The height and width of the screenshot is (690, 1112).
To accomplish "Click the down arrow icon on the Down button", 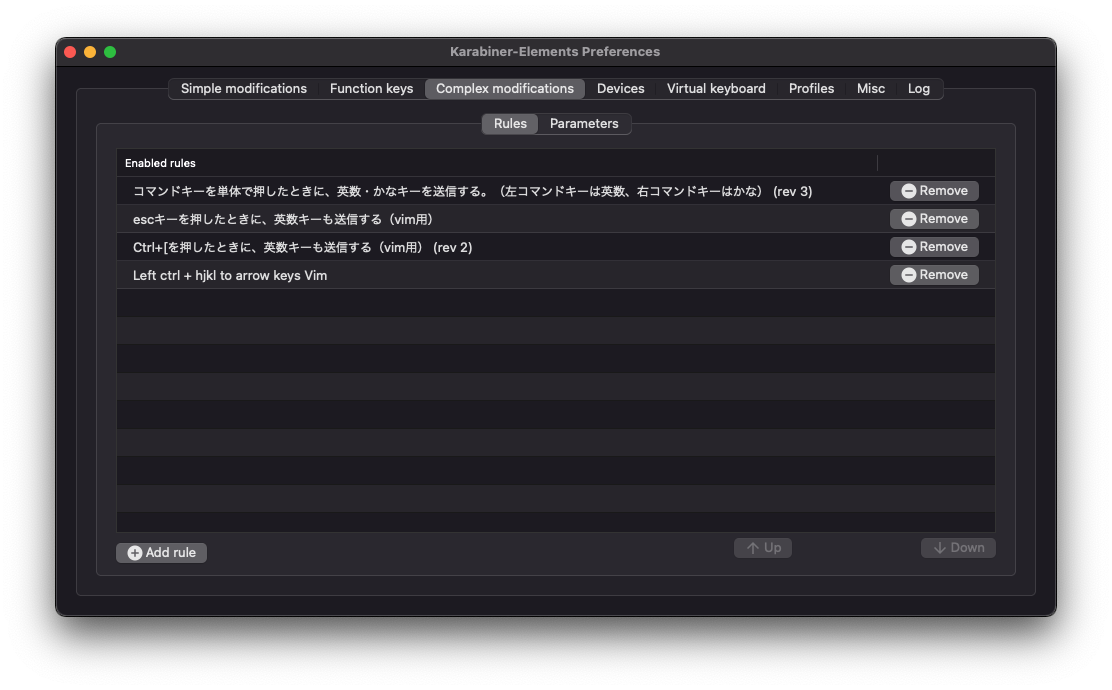I will point(941,547).
